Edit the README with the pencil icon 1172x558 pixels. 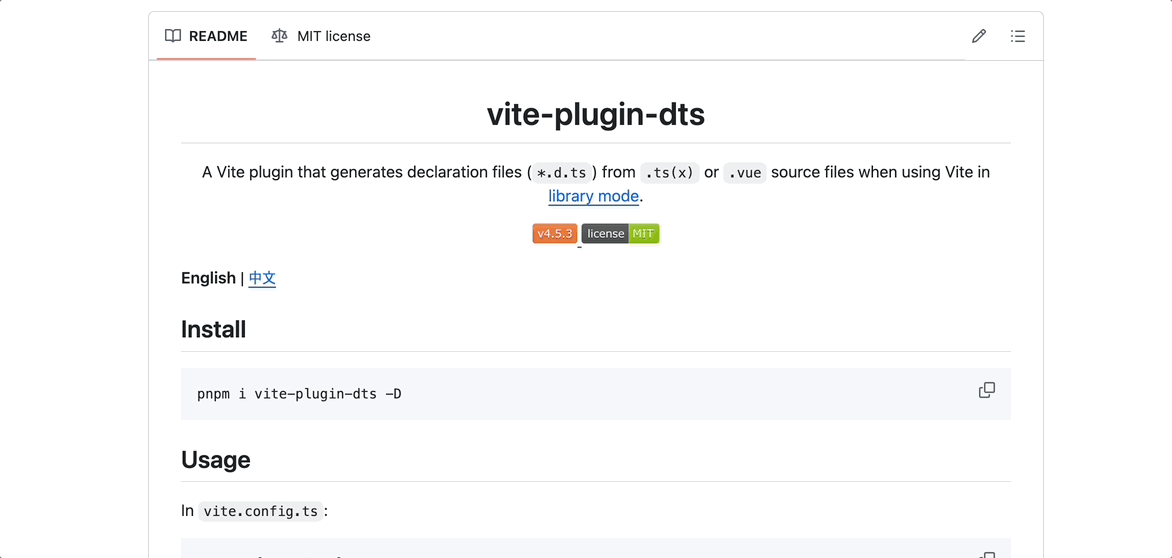click(979, 36)
